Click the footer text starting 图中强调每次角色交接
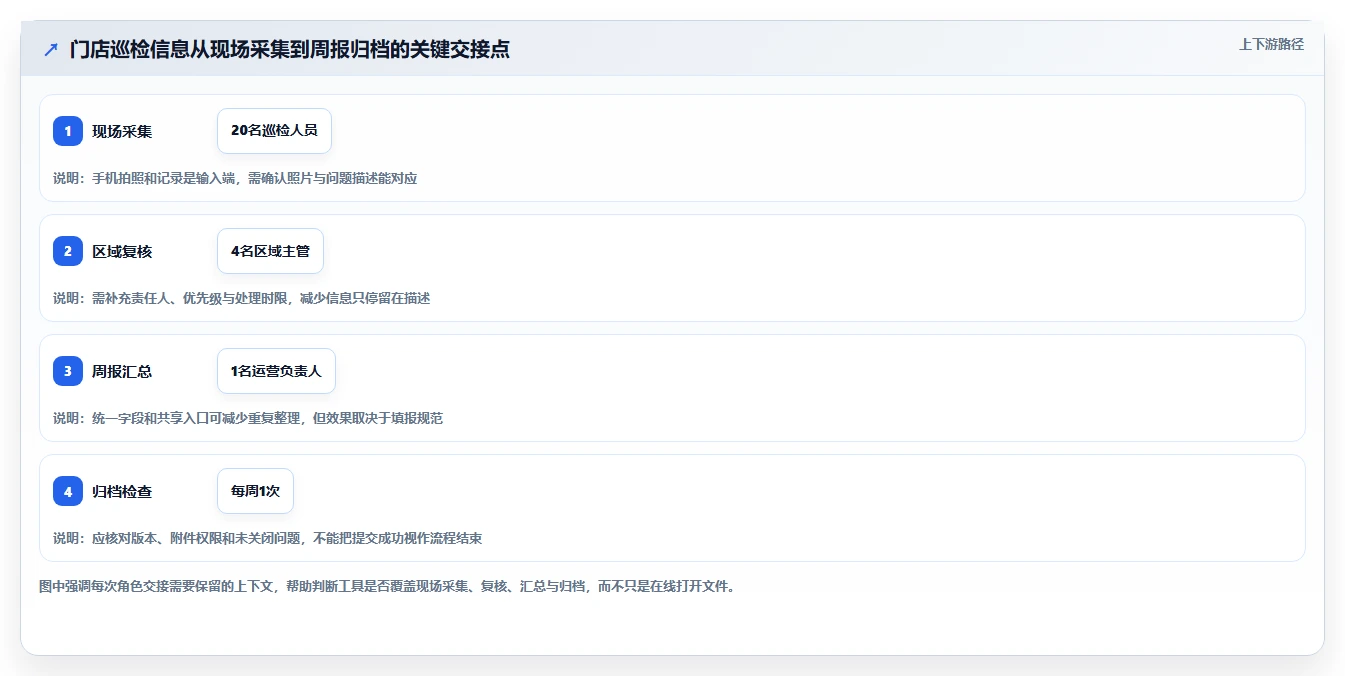 [387, 586]
